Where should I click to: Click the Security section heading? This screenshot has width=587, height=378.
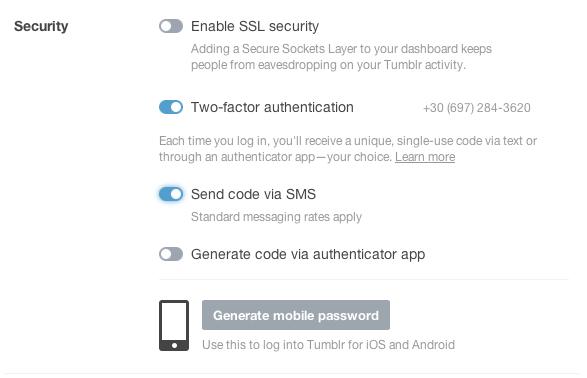[x=41, y=26]
